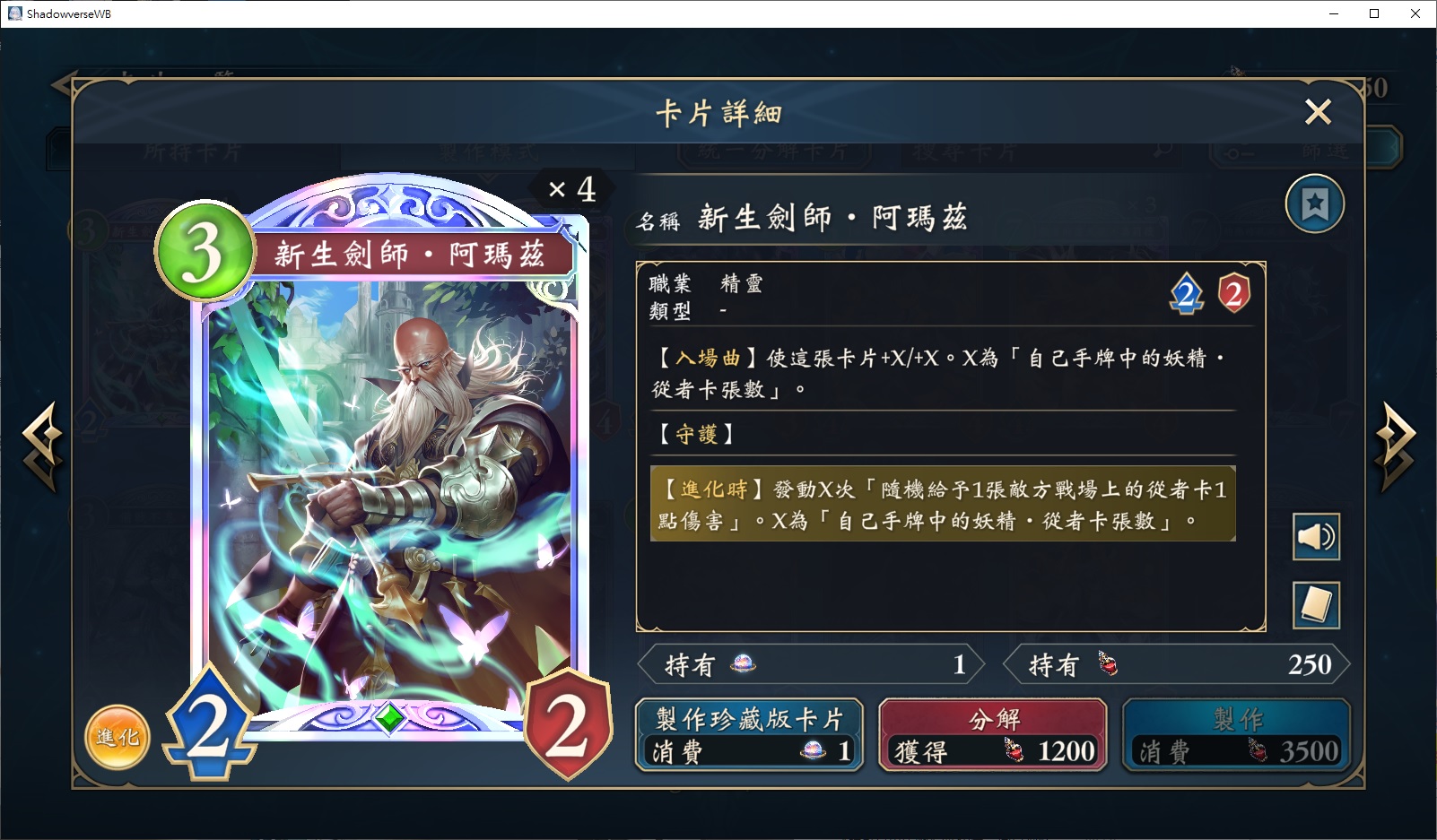This screenshot has width=1437, height=840.
Task: Click the green cost 3 orb
Action: [x=205, y=250]
